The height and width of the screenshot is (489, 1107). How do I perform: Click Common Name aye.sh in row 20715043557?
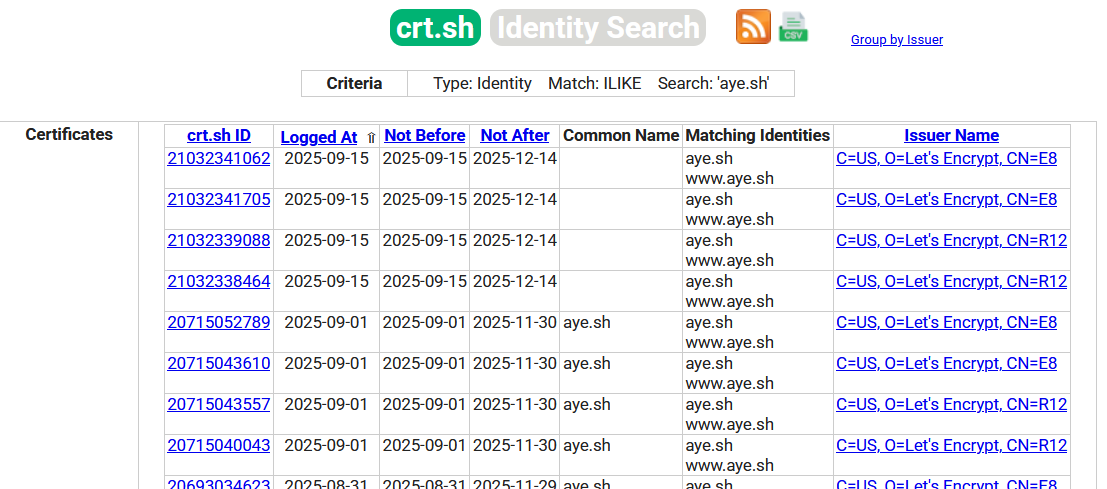[x=587, y=404]
